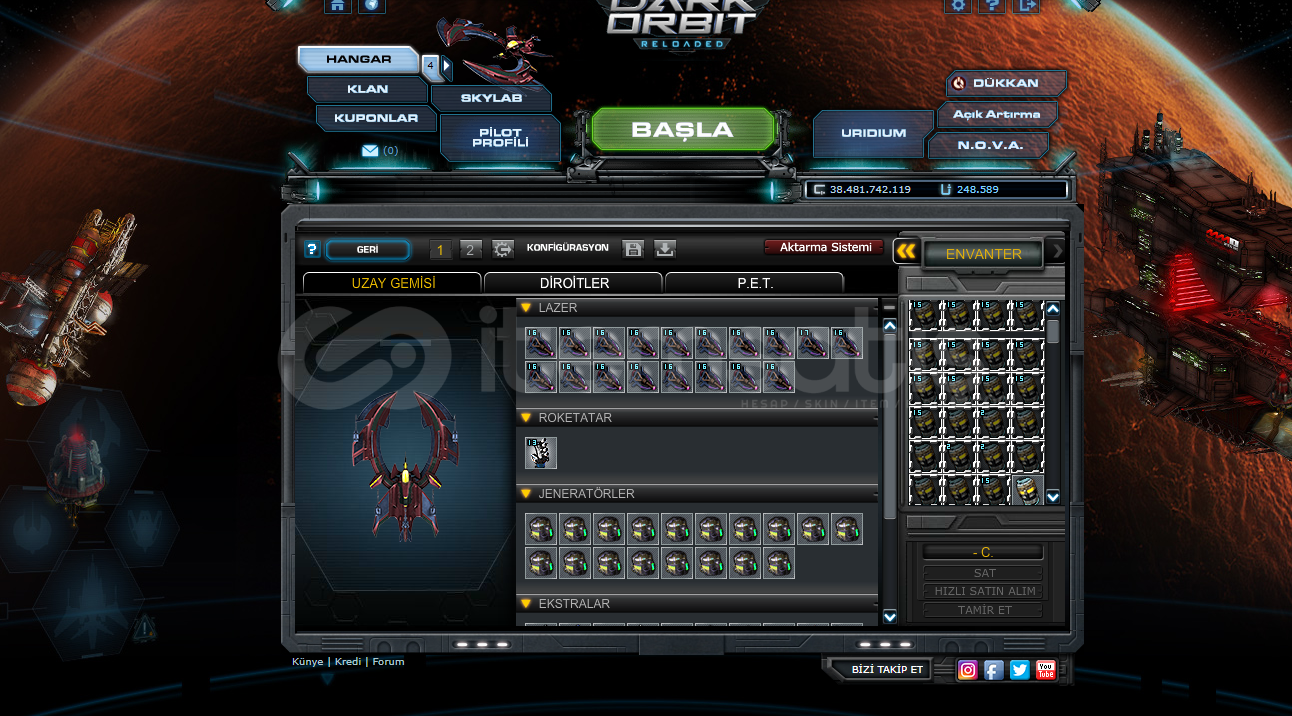Open the settings gear in the header
Viewport: 1292px width, 716px height.
pos(958,5)
